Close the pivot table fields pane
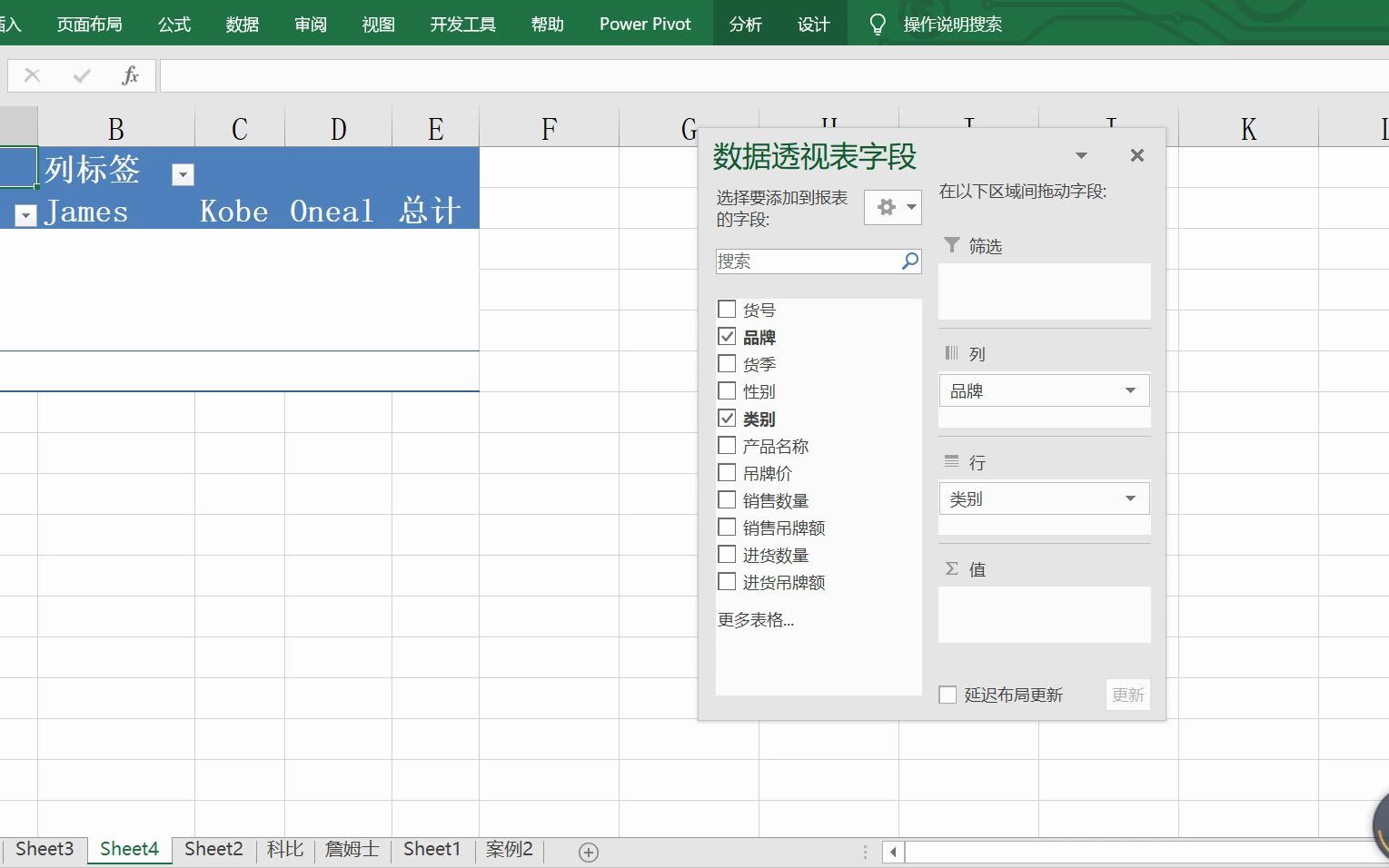The image size is (1389, 868). tap(1136, 155)
